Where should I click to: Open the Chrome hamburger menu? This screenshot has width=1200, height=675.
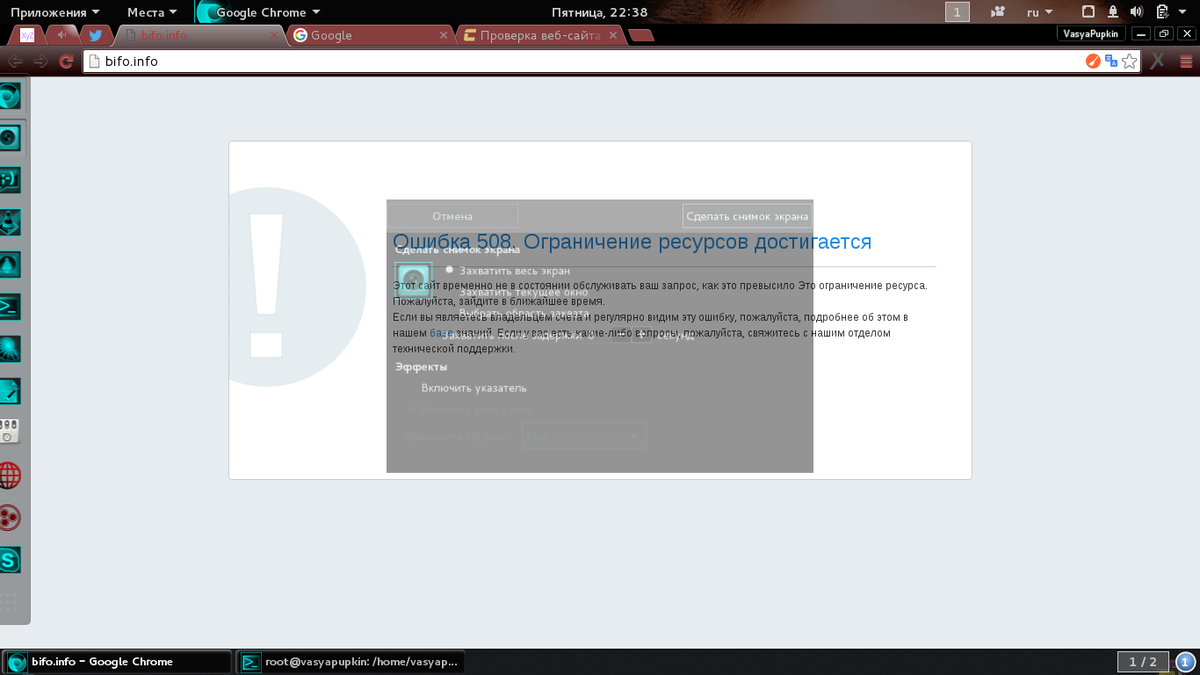coord(1186,61)
